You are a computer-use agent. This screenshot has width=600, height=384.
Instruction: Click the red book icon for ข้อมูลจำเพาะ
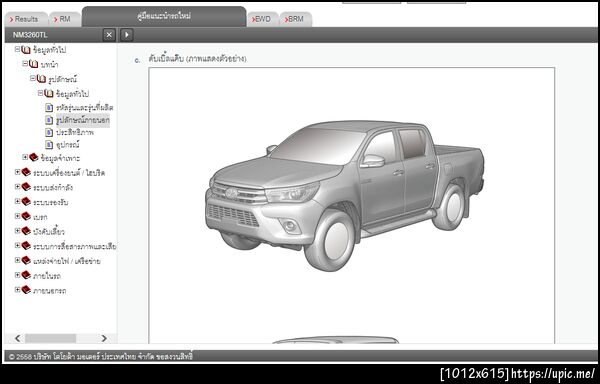tap(34, 157)
